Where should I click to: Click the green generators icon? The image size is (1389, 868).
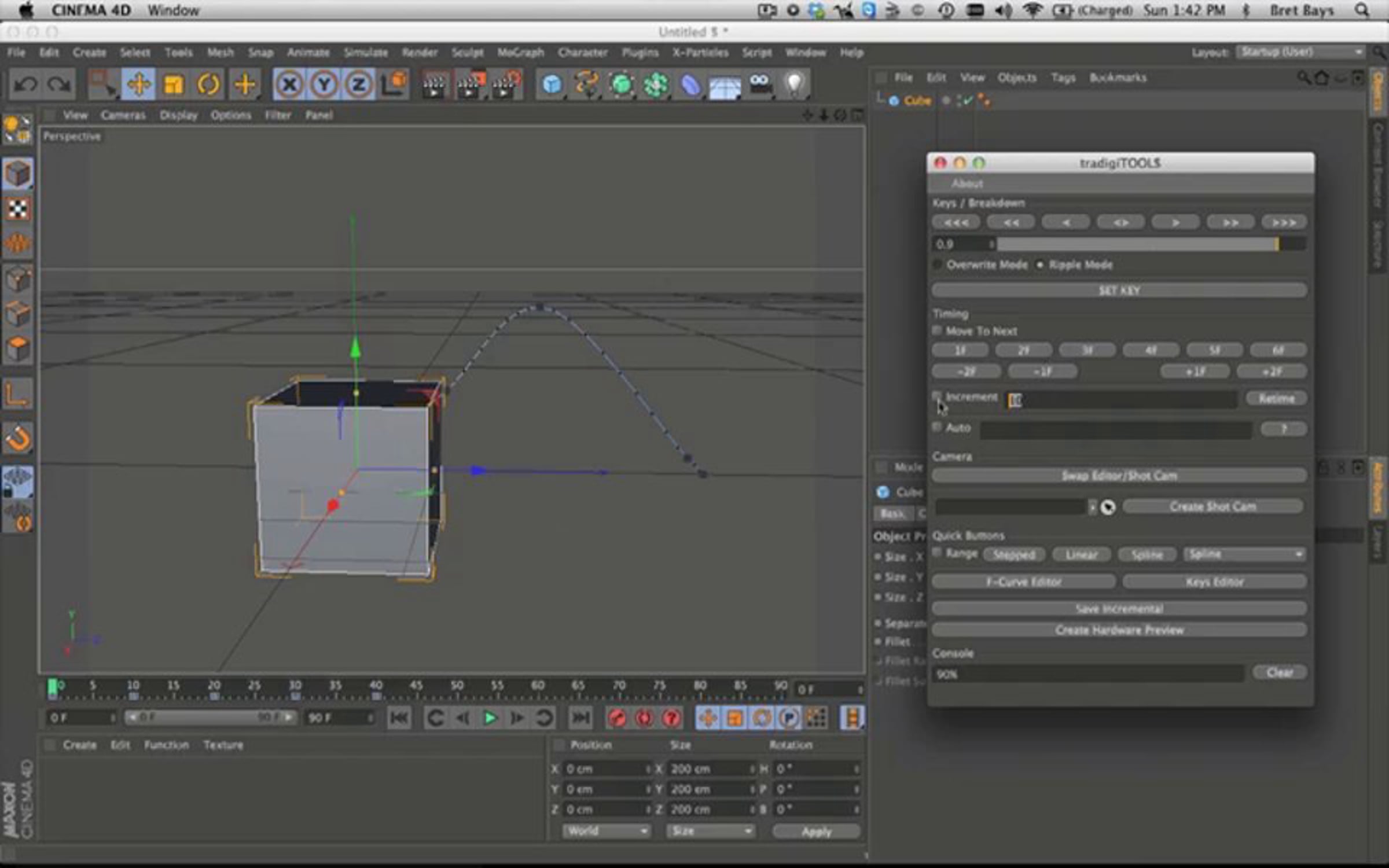622,84
